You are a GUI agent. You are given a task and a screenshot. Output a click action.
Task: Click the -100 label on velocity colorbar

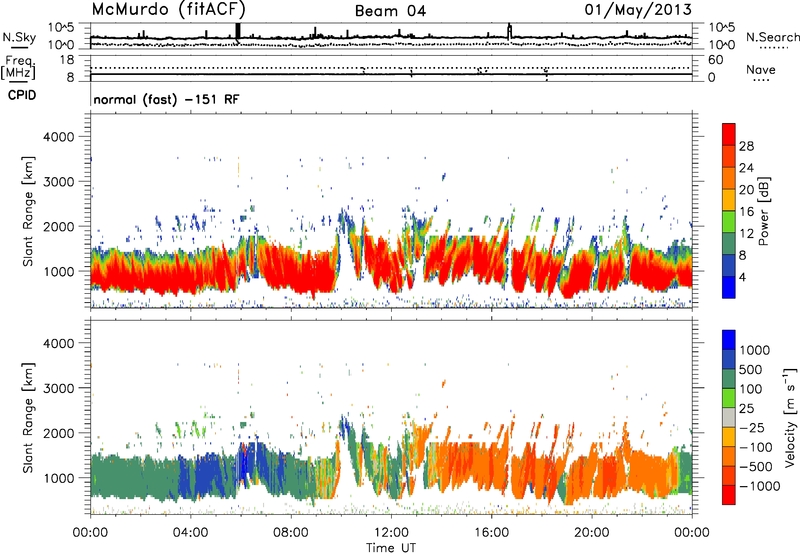pos(755,447)
